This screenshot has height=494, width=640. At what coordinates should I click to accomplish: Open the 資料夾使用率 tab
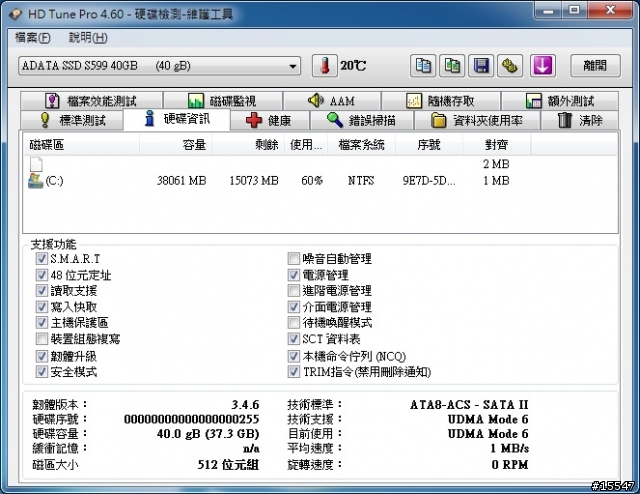[477, 120]
